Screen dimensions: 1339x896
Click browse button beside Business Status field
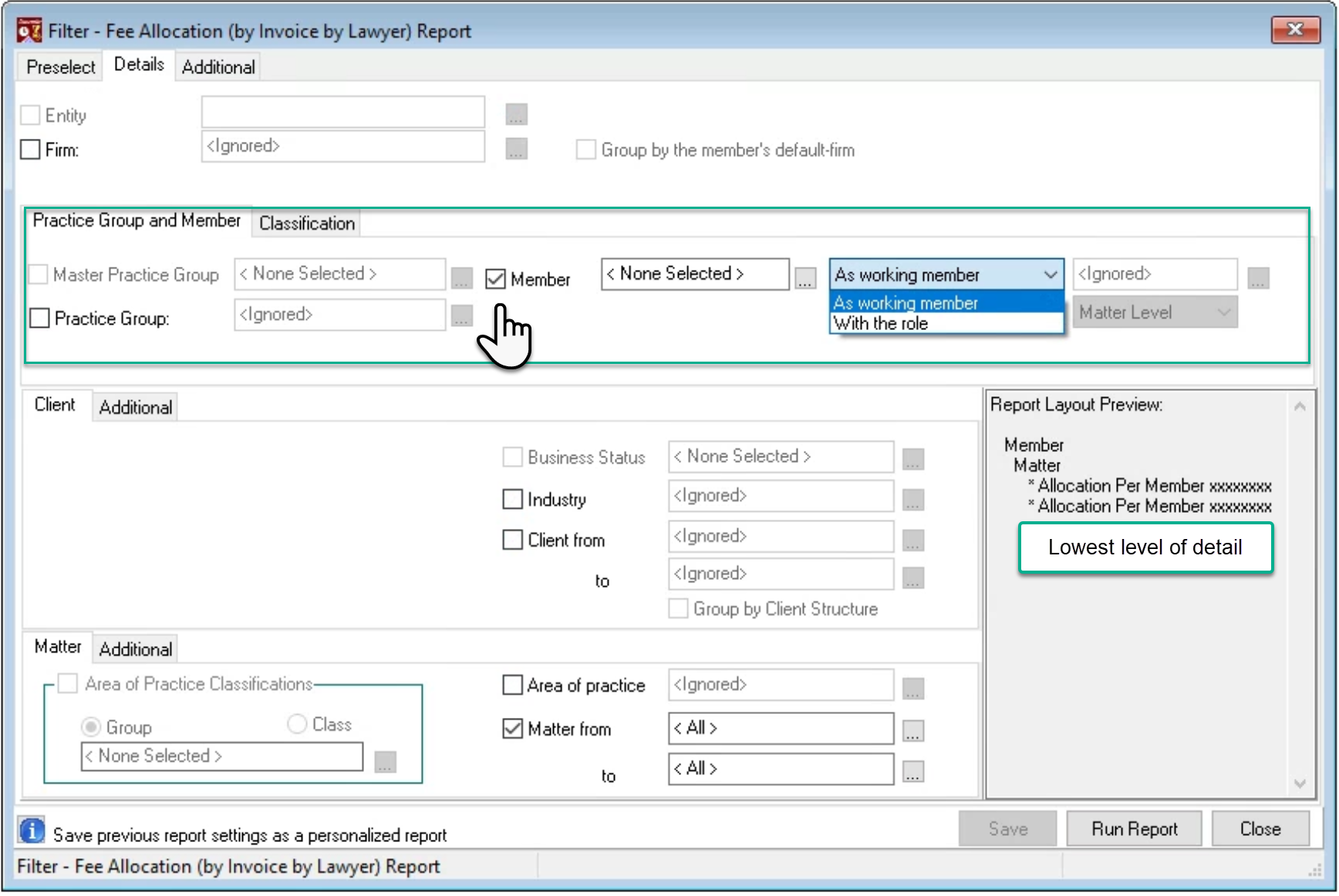click(912, 459)
